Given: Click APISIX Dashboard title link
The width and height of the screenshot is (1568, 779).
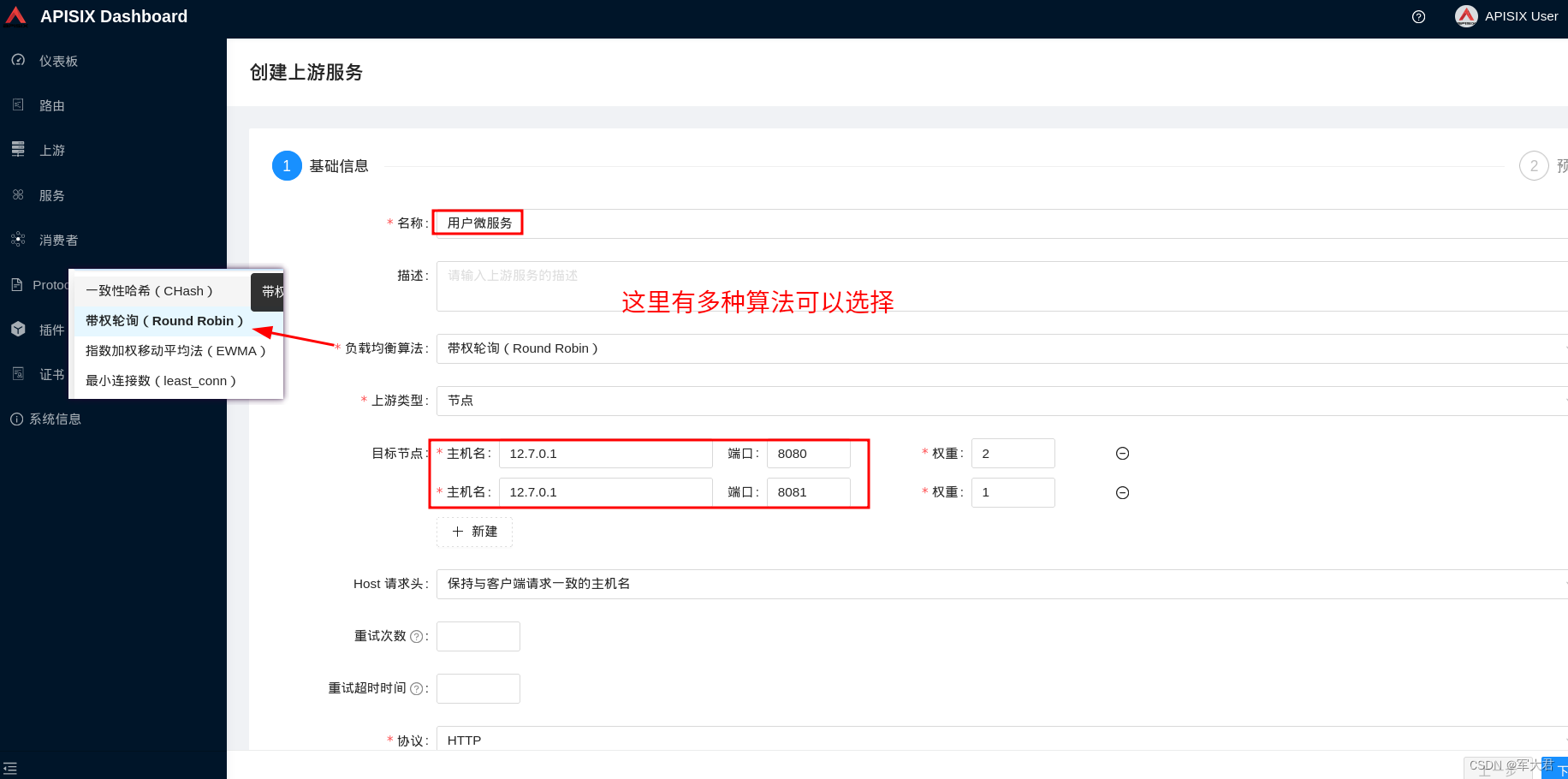Looking at the screenshot, I should click(114, 16).
